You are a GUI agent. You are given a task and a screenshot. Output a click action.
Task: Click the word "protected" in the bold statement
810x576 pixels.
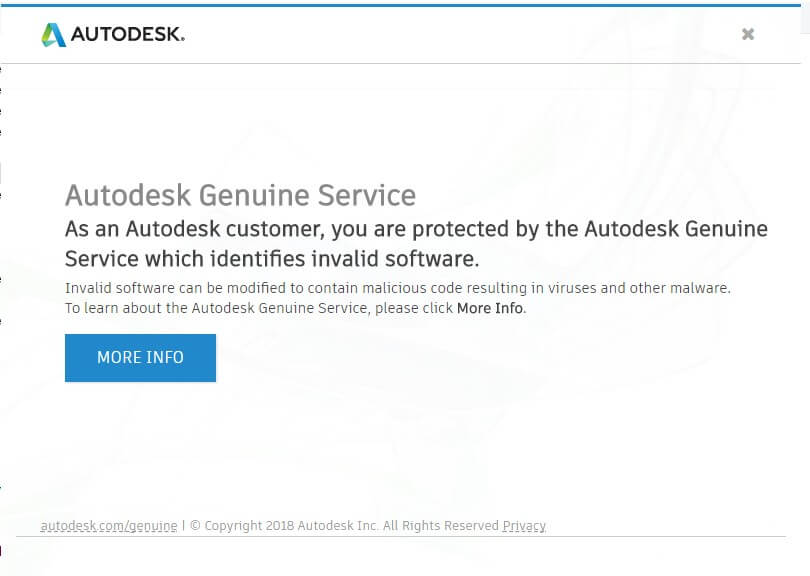point(459,229)
